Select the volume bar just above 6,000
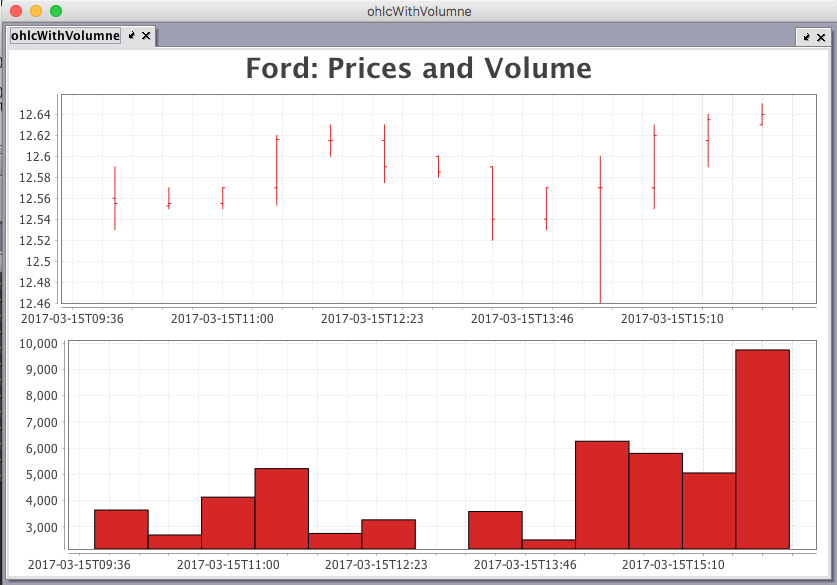 pyautogui.click(x=602, y=495)
